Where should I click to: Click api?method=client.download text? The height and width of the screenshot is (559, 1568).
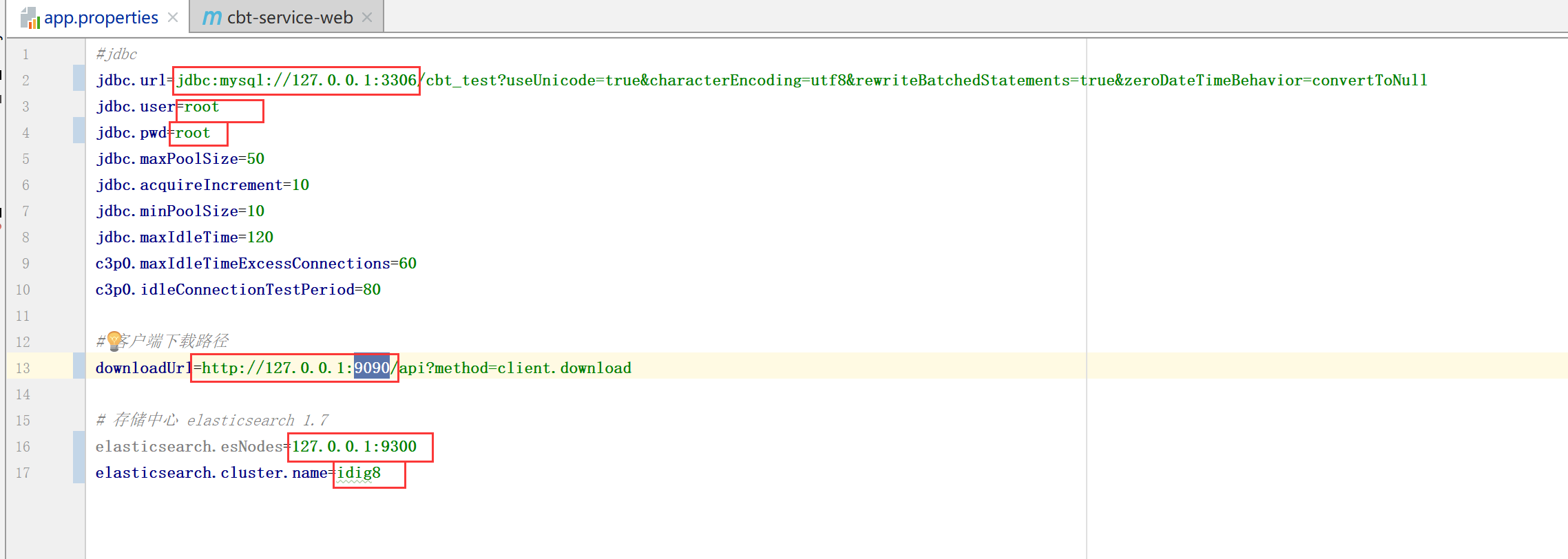tap(515, 368)
